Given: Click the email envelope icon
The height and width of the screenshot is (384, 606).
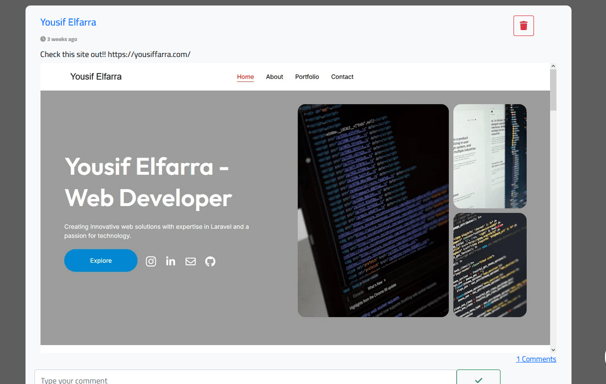Looking at the screenshot, I should [191, 262].
